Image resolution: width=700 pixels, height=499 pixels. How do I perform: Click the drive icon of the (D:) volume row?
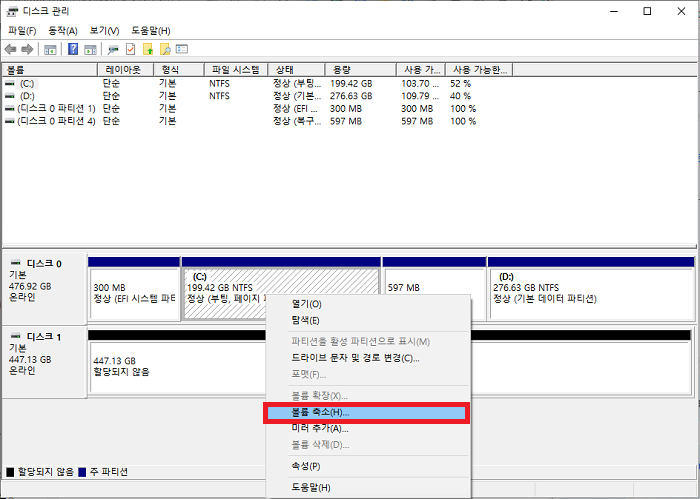click(9, 96)
